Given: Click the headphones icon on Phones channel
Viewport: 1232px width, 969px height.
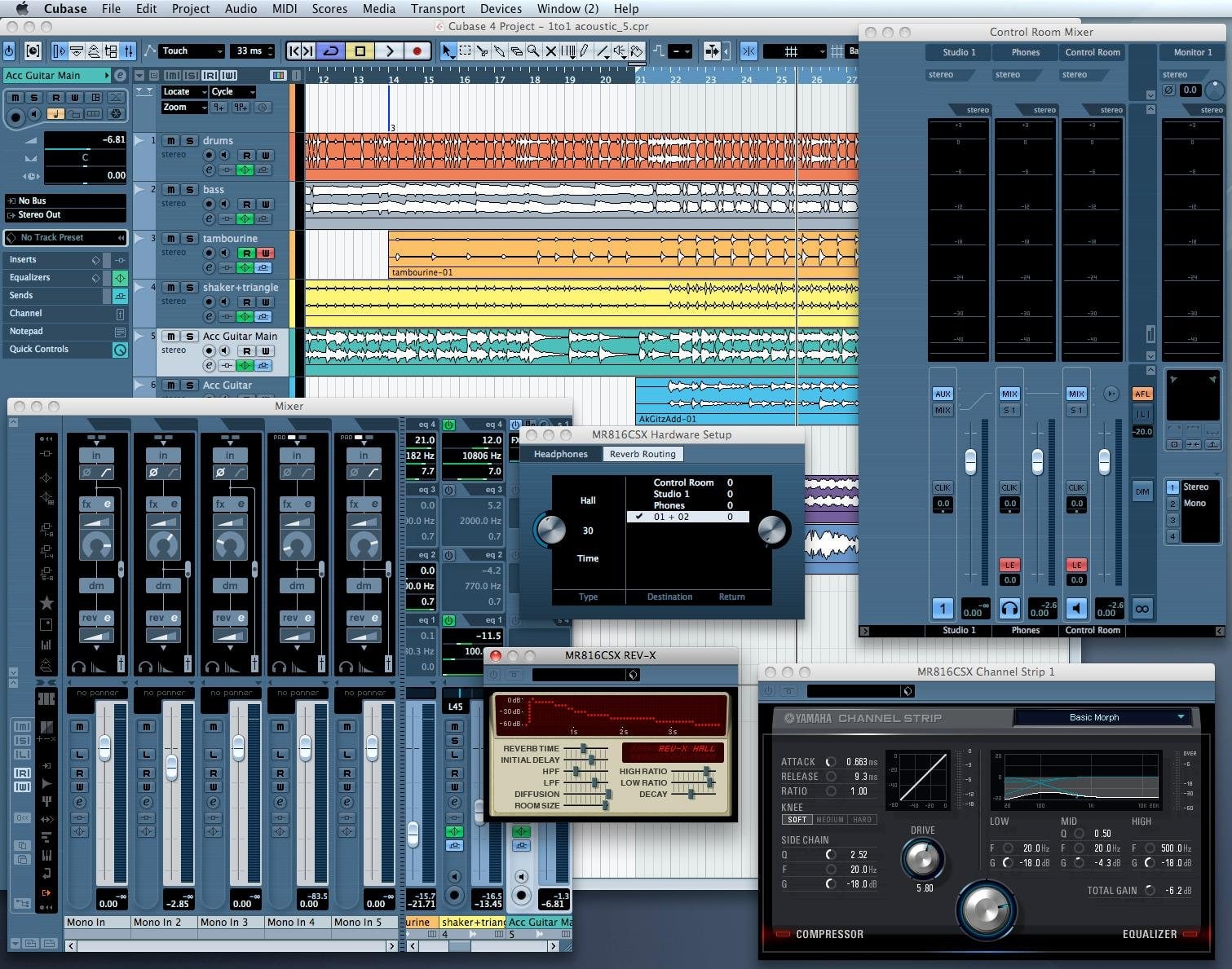Looking at the screenshot, I should click(1009, 608).
